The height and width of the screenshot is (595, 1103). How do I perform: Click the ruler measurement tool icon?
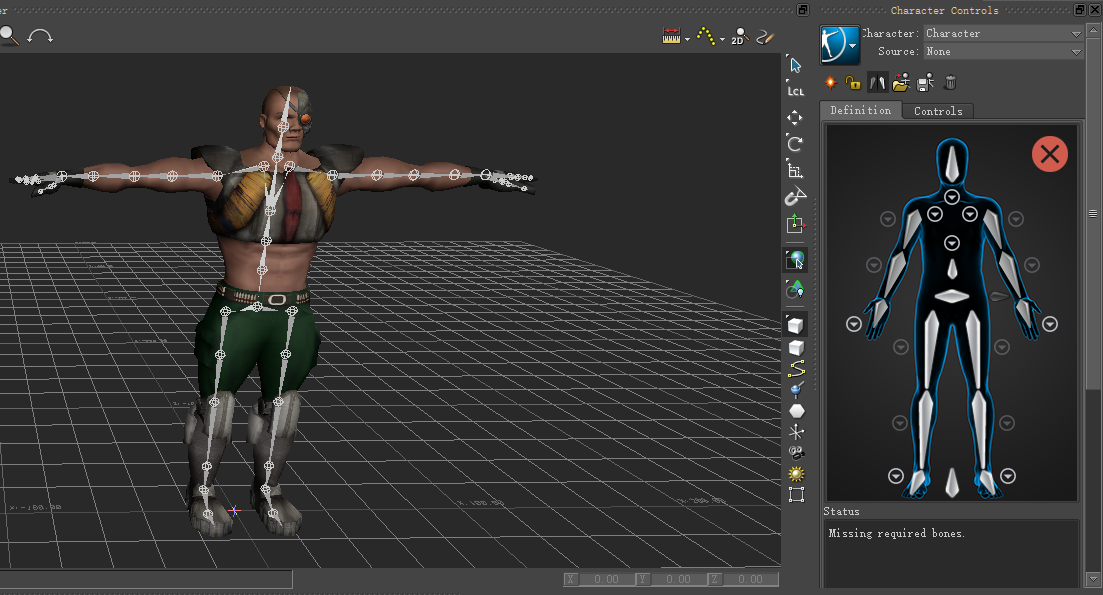pyautogui.click(x=672, y=36)
